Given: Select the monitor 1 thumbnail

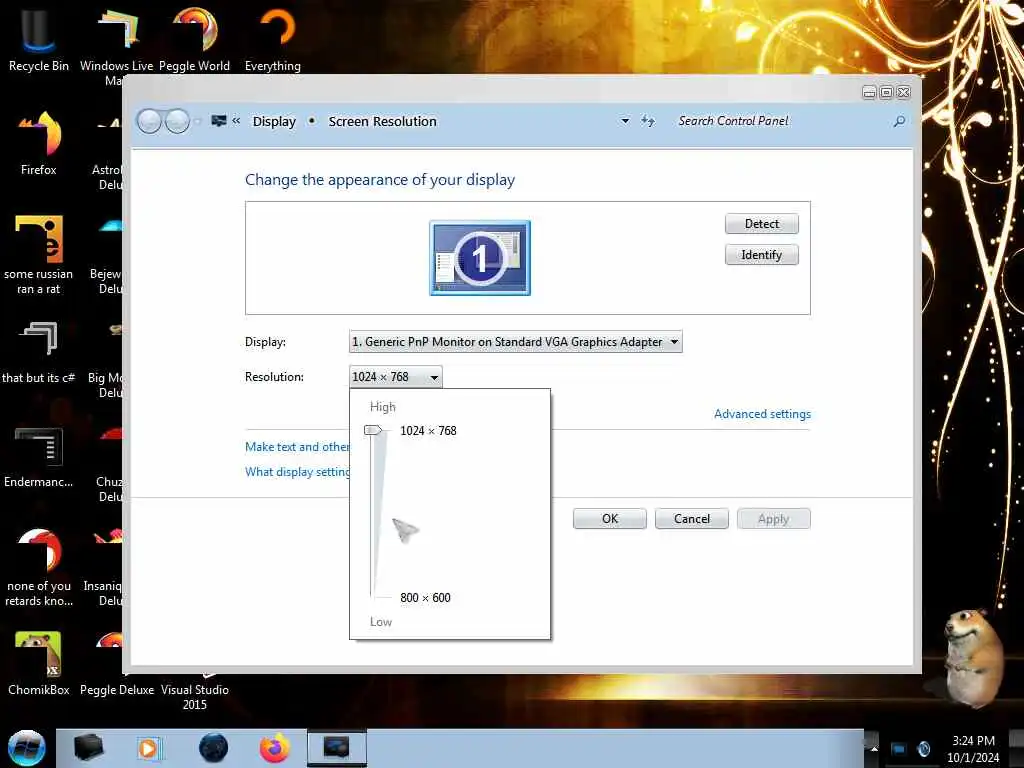Looking at the screenshot, I should pos(480,258).
